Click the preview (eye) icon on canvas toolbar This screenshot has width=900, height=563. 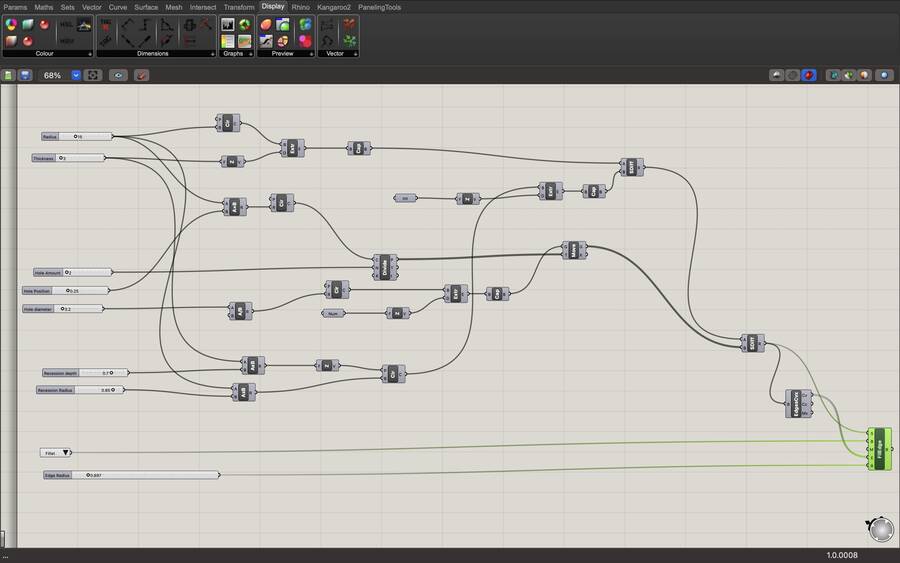(x=119, y=75)
